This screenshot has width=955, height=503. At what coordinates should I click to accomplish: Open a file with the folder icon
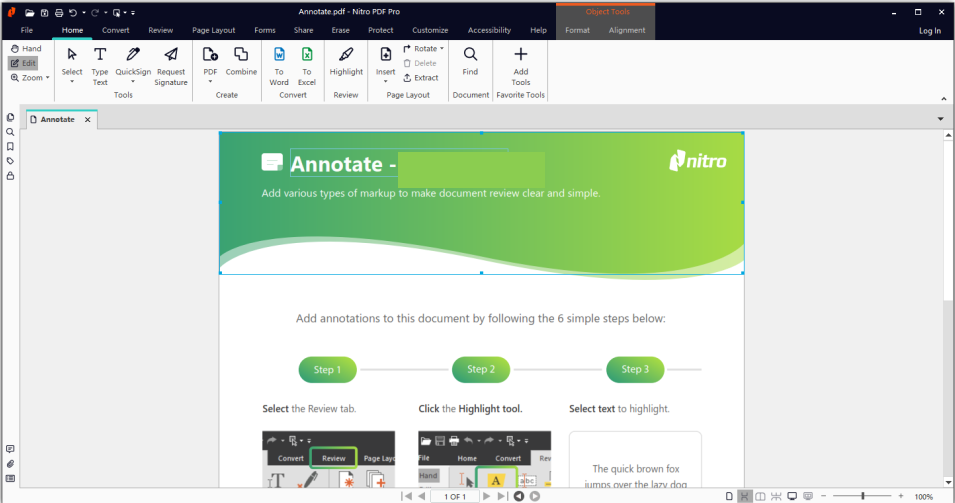coord(29,12)
